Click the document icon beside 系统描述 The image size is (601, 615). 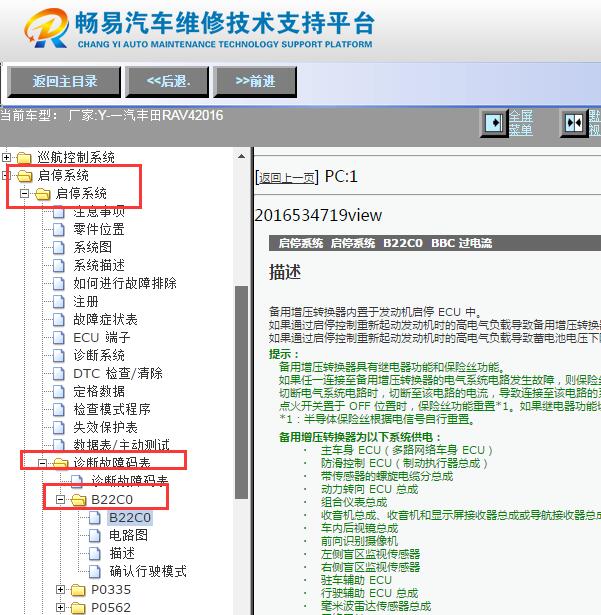[59, 266]
